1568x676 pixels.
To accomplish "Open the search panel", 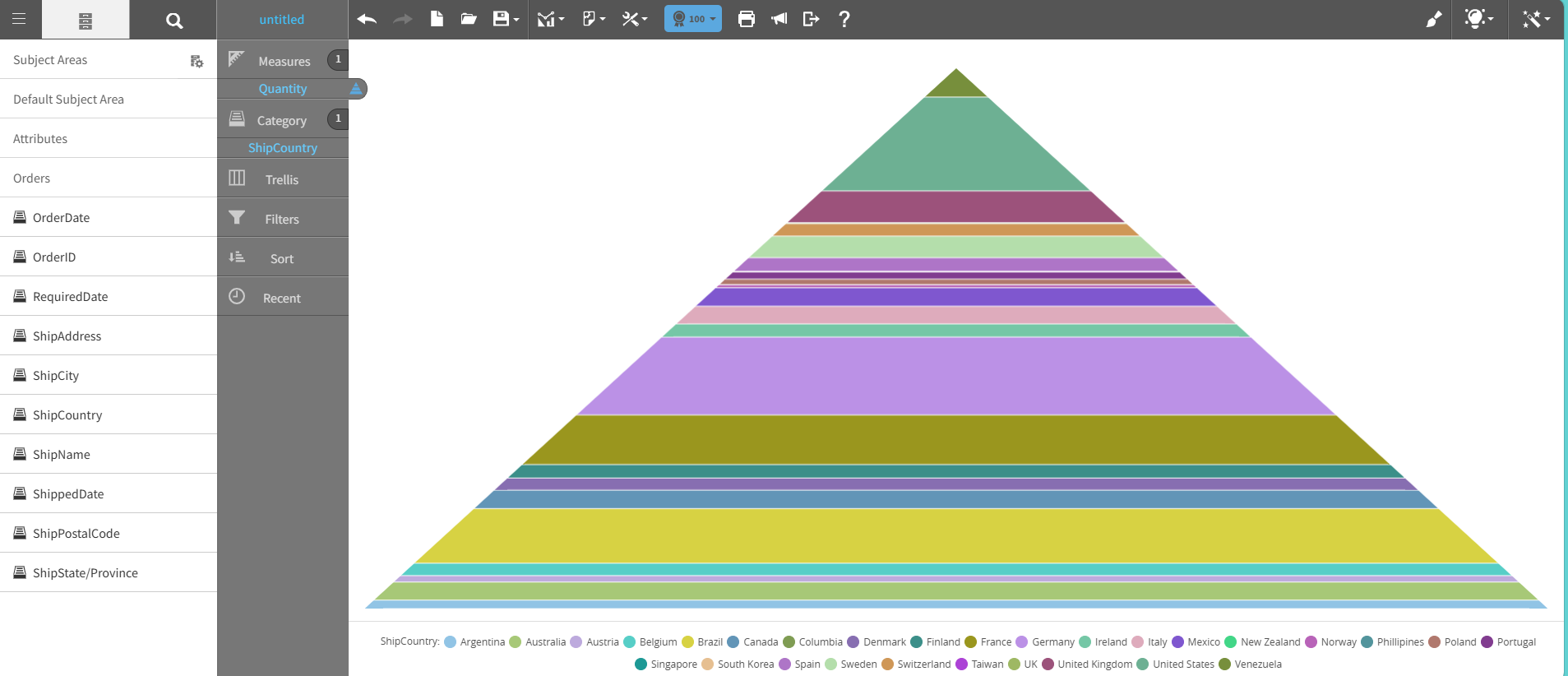I will point(173,20).
